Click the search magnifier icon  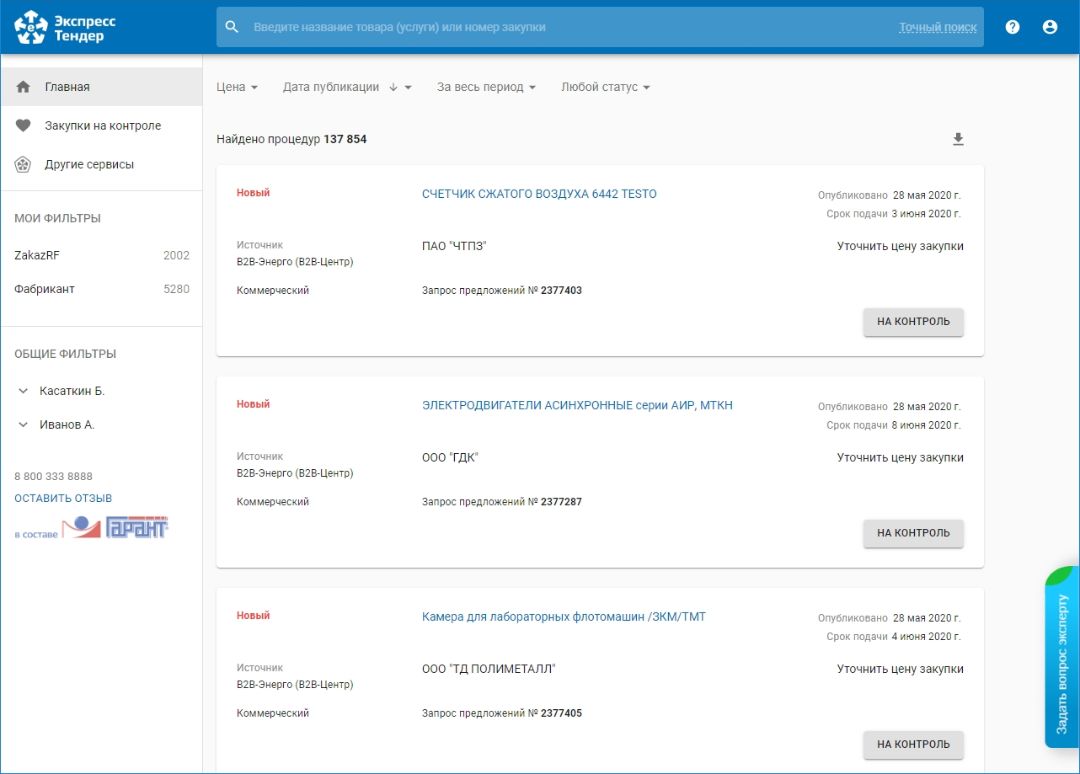(x=232, y=27)
